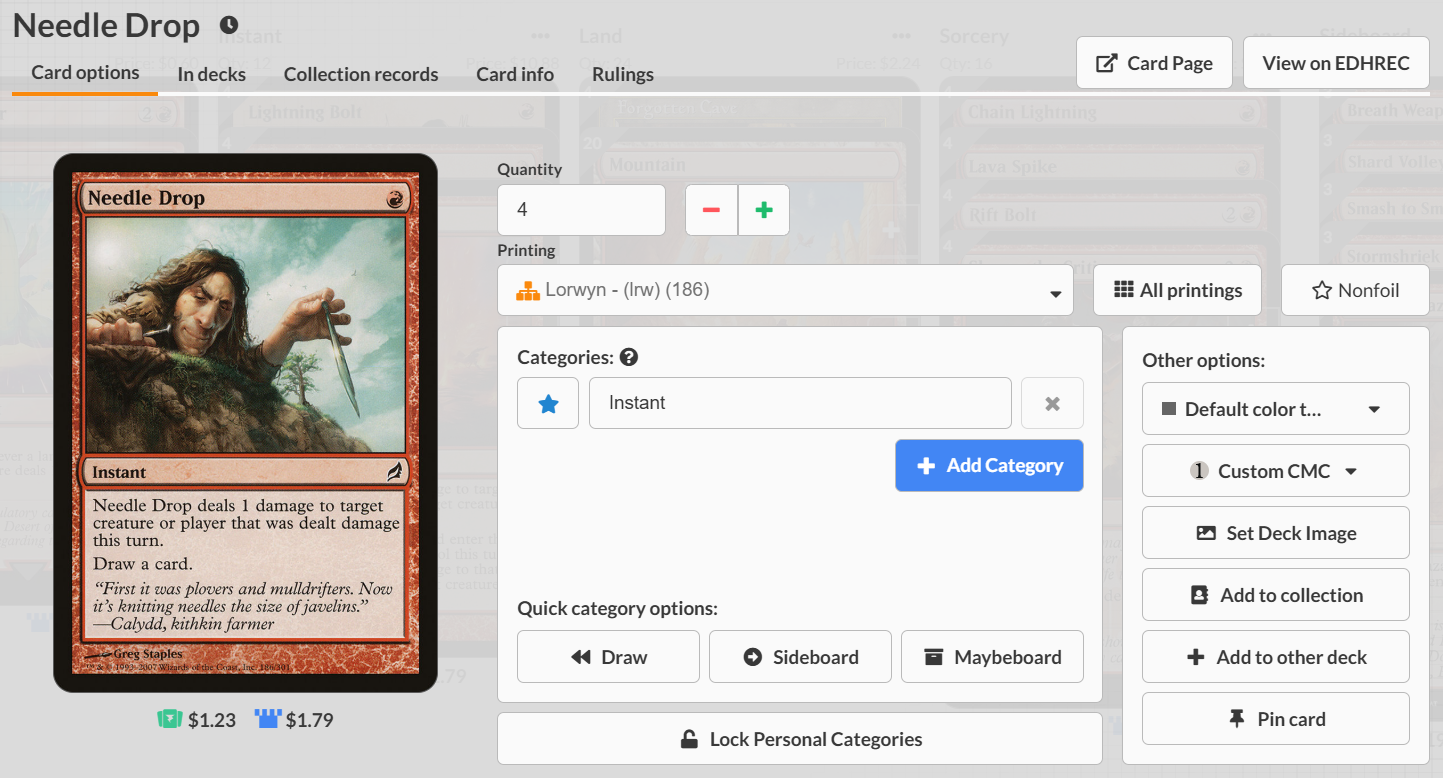The height and width of the screenshot is (778, 1443).
Task: Click the Quantity input field
Action: click(x=581, y=210)
